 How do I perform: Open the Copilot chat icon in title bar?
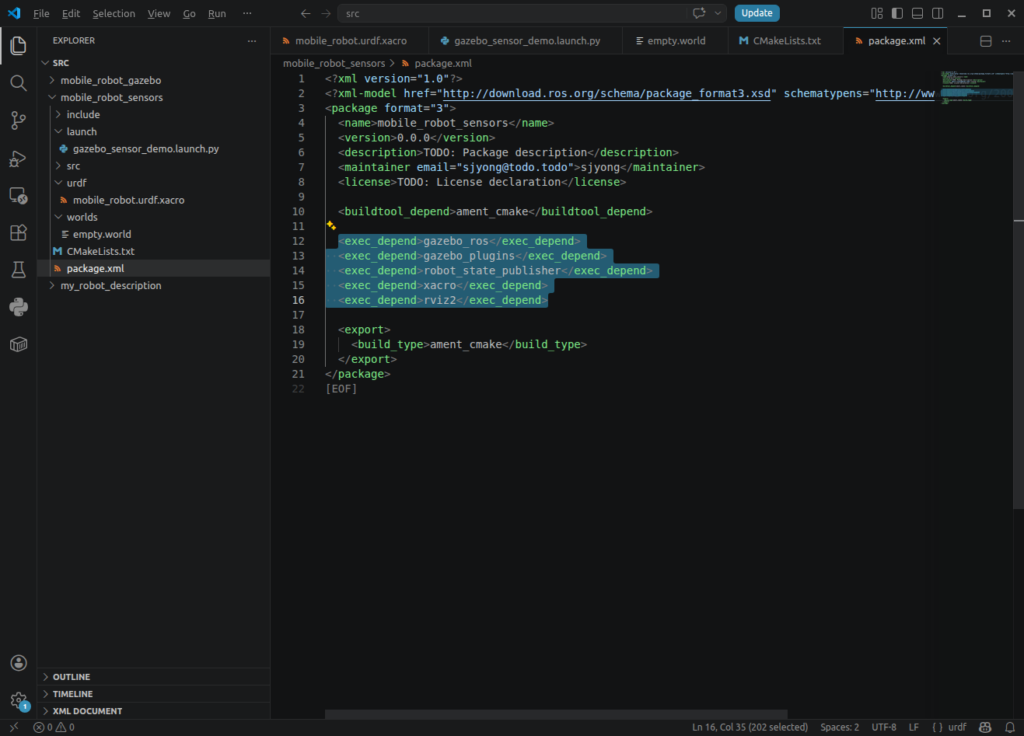point(699,13)
